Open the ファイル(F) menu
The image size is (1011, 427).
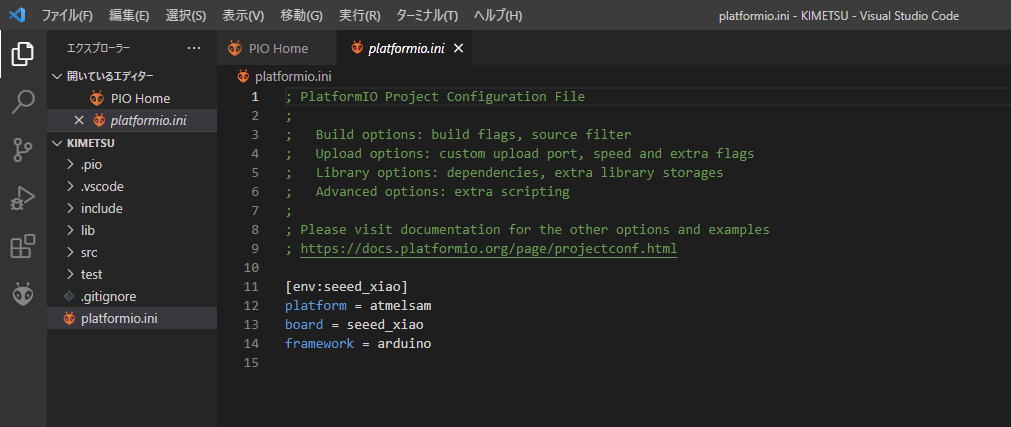coord(67,16)
